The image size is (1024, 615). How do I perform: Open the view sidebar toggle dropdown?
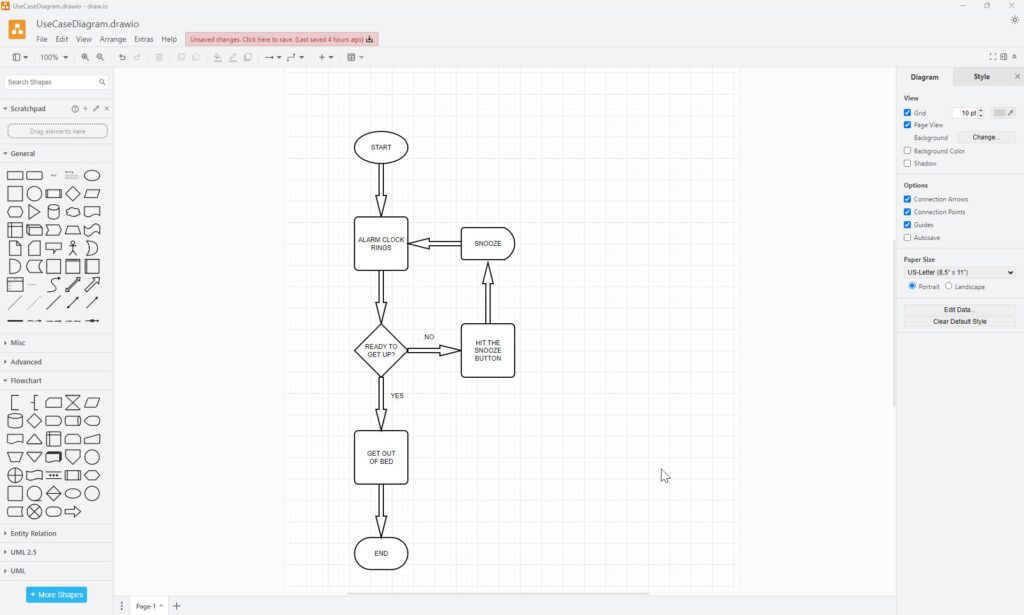tap(20, 57)
